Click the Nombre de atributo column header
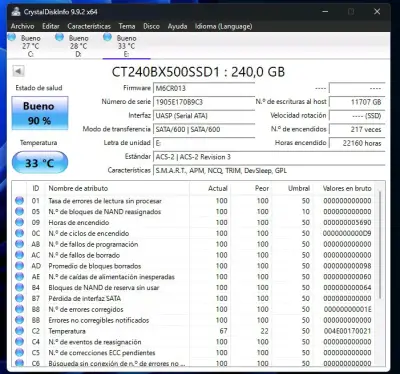 [117, 188]
